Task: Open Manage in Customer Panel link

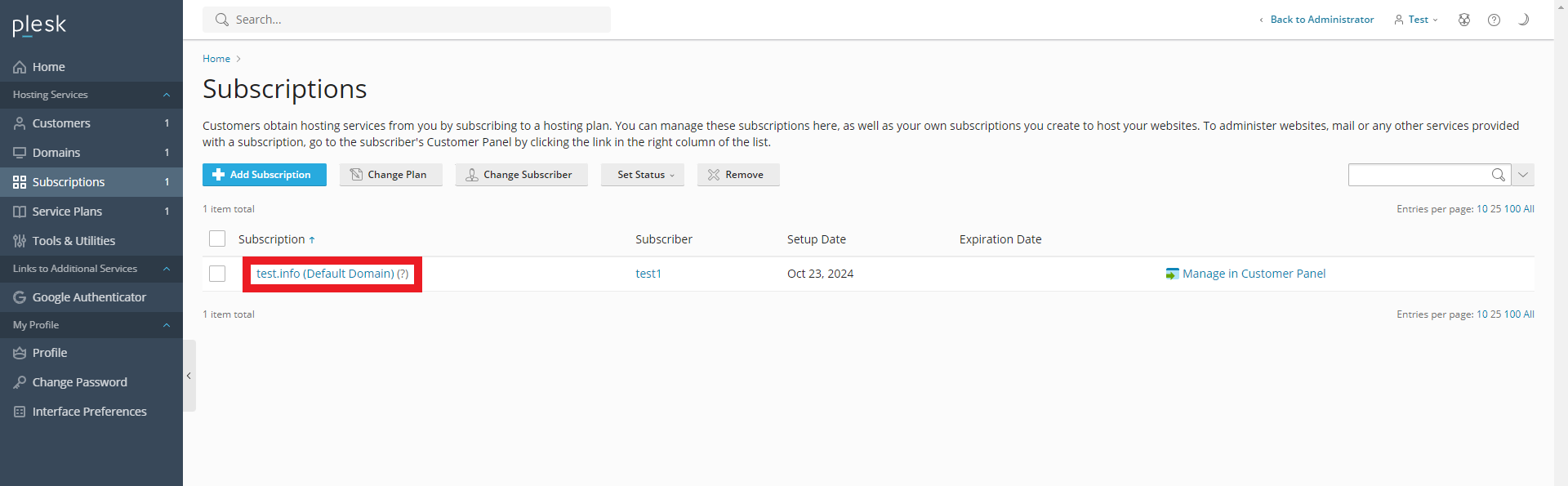Action: (x=1254, y=274)
